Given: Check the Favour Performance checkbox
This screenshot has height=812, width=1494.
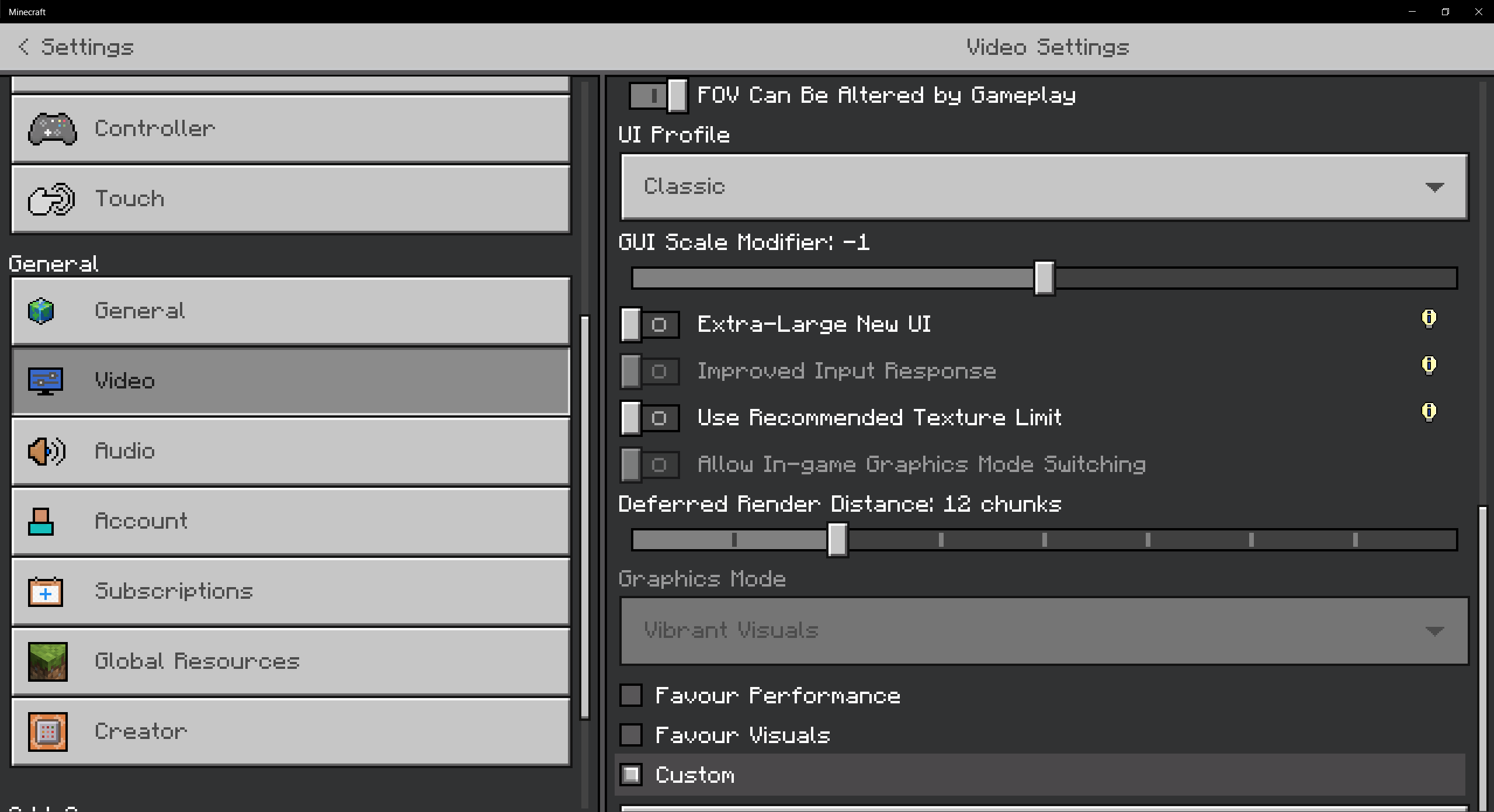Looking at the screenshot, I should 631,696.
